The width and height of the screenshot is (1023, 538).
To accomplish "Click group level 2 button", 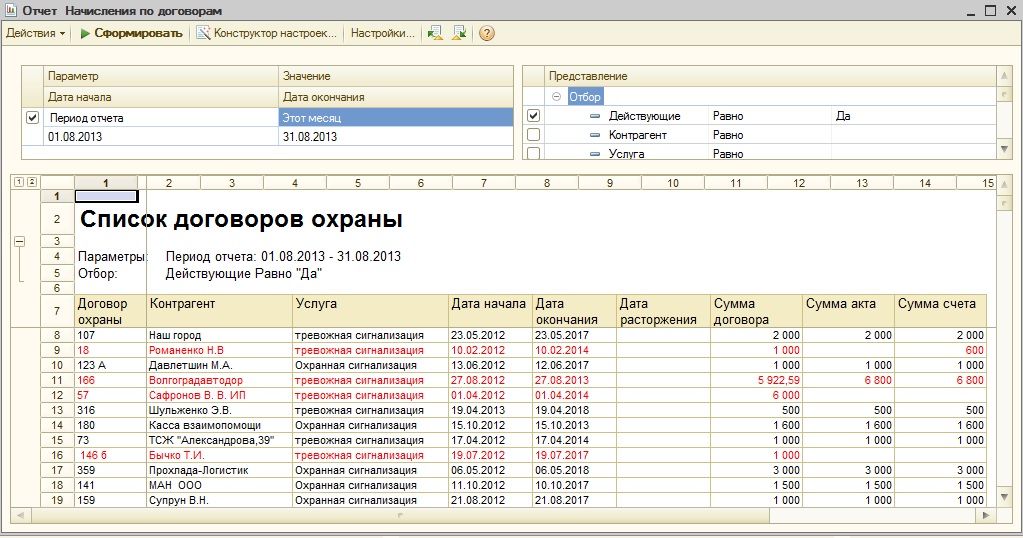I will (x=32, y=182).
